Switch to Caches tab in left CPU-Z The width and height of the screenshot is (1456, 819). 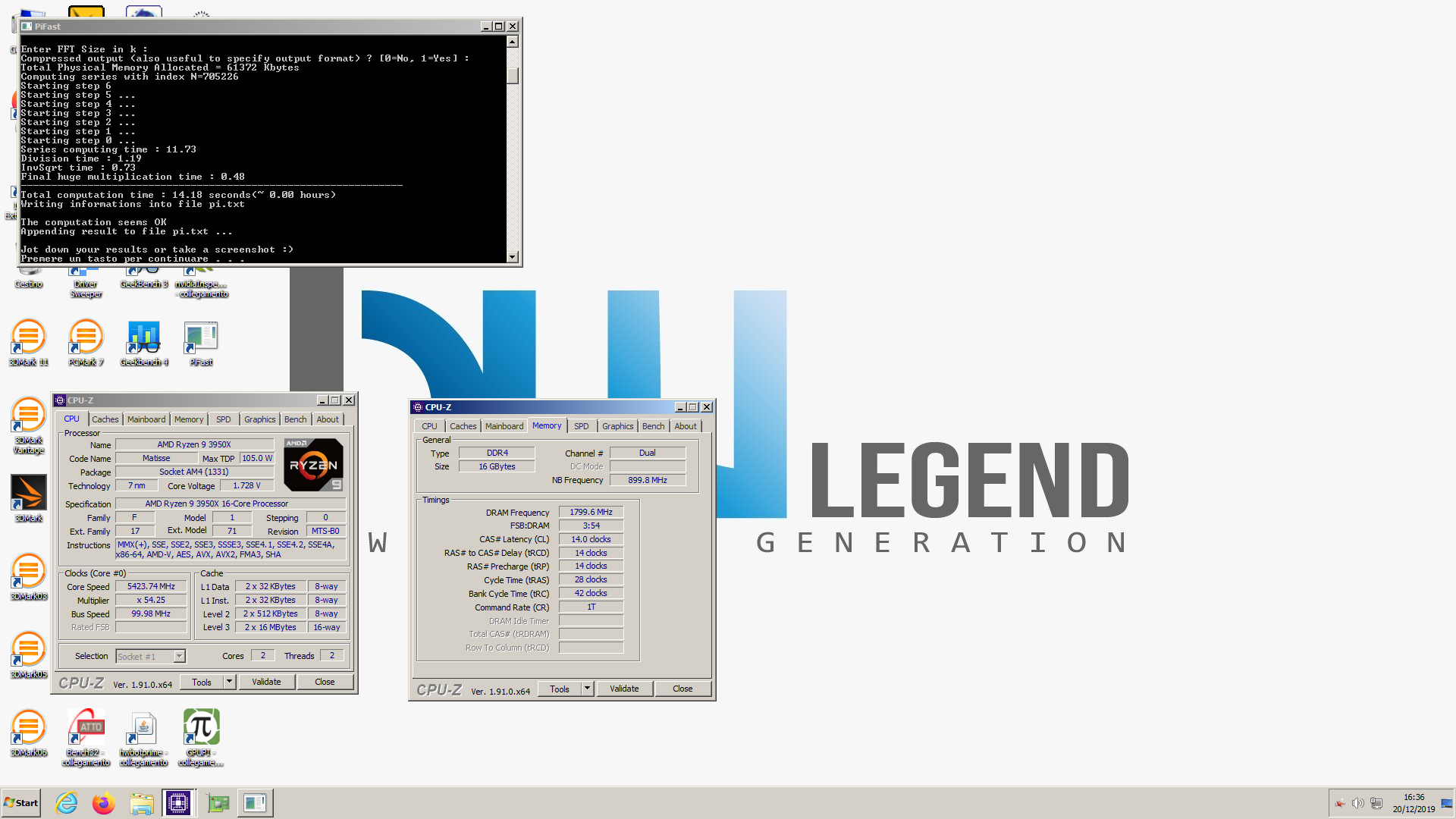[x=105, y=419]
